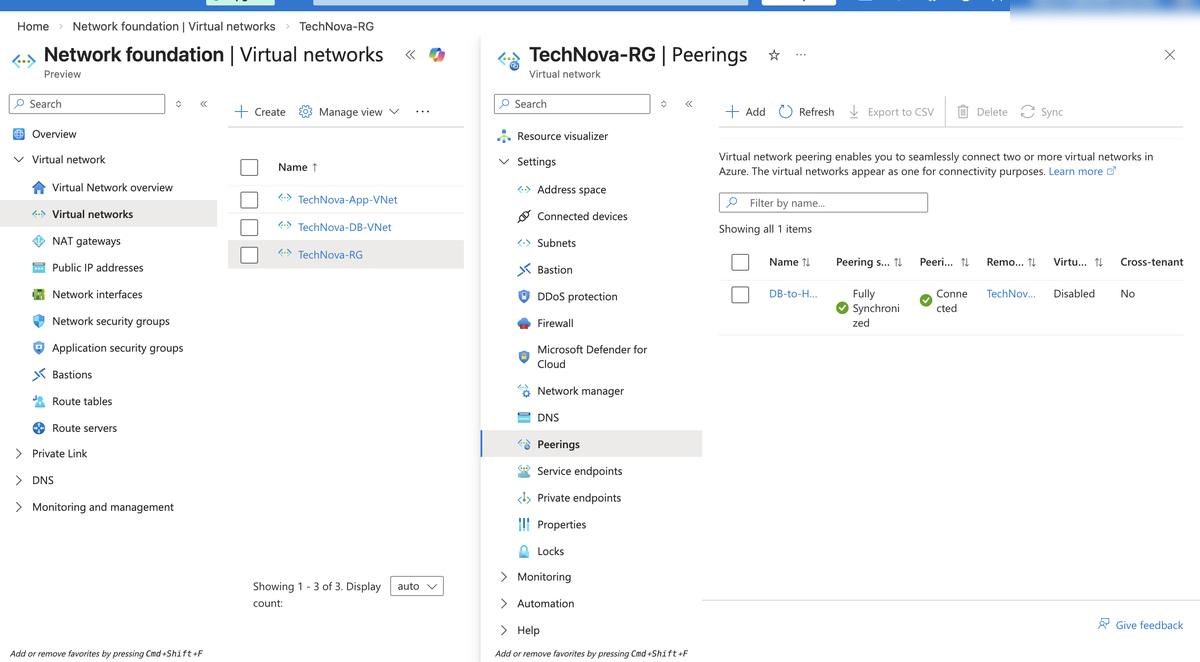Click the Add peering button
Screen dimensions: 1200x662
745,112
